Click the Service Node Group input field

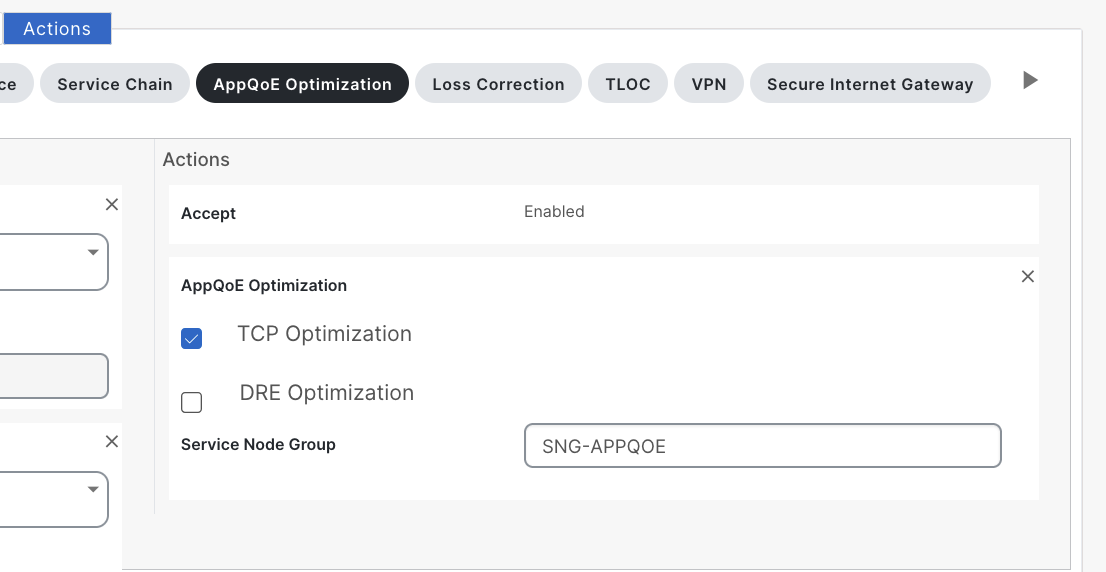(762, 446)
